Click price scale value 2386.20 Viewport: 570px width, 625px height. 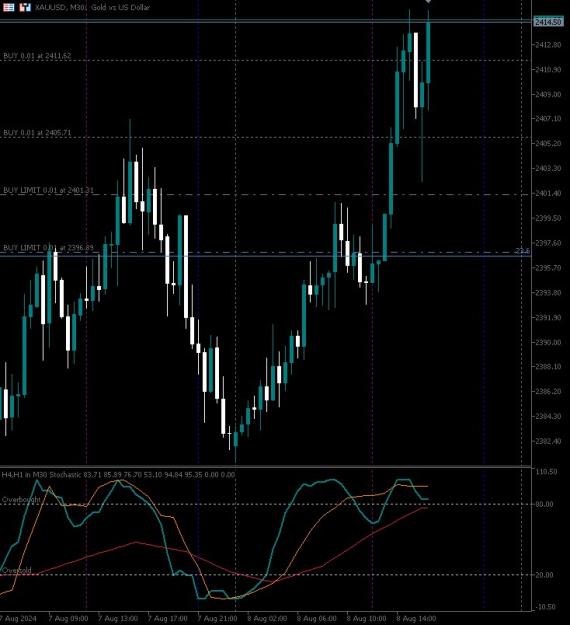pyautogui.click(x=548, y=391)
